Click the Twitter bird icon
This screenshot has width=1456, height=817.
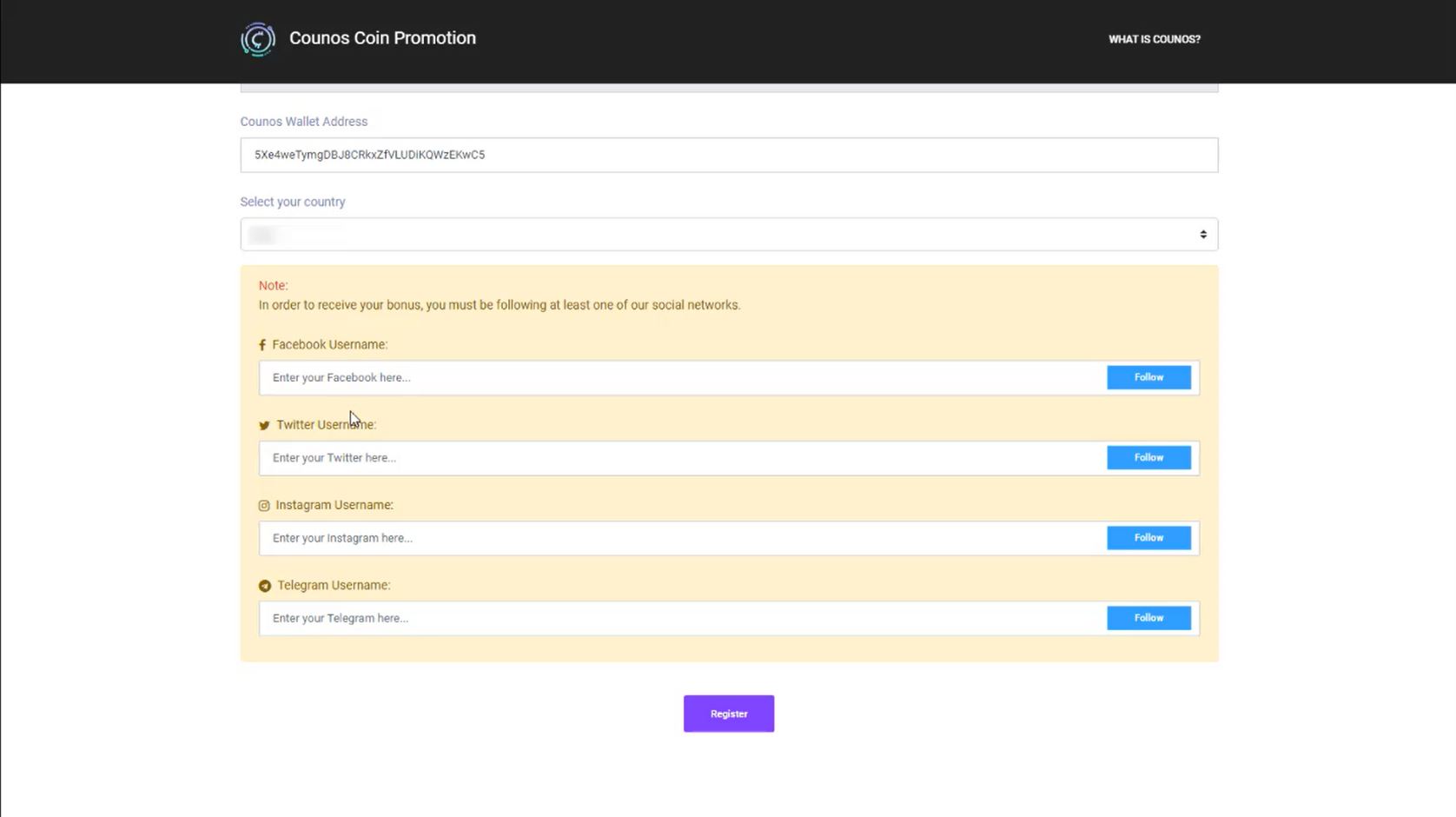[264, 426]
